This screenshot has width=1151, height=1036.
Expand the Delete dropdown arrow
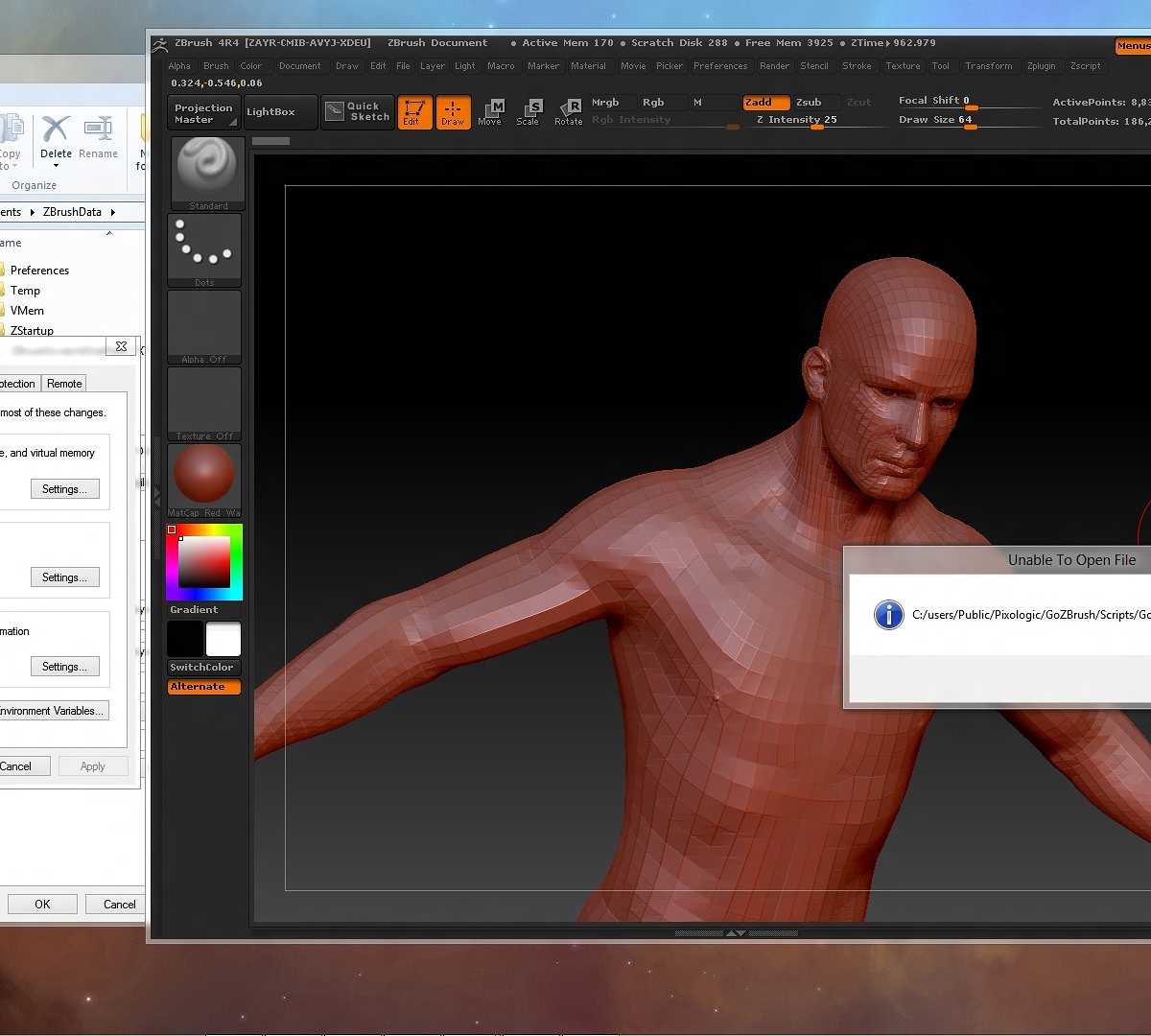(x=56, y=166)
